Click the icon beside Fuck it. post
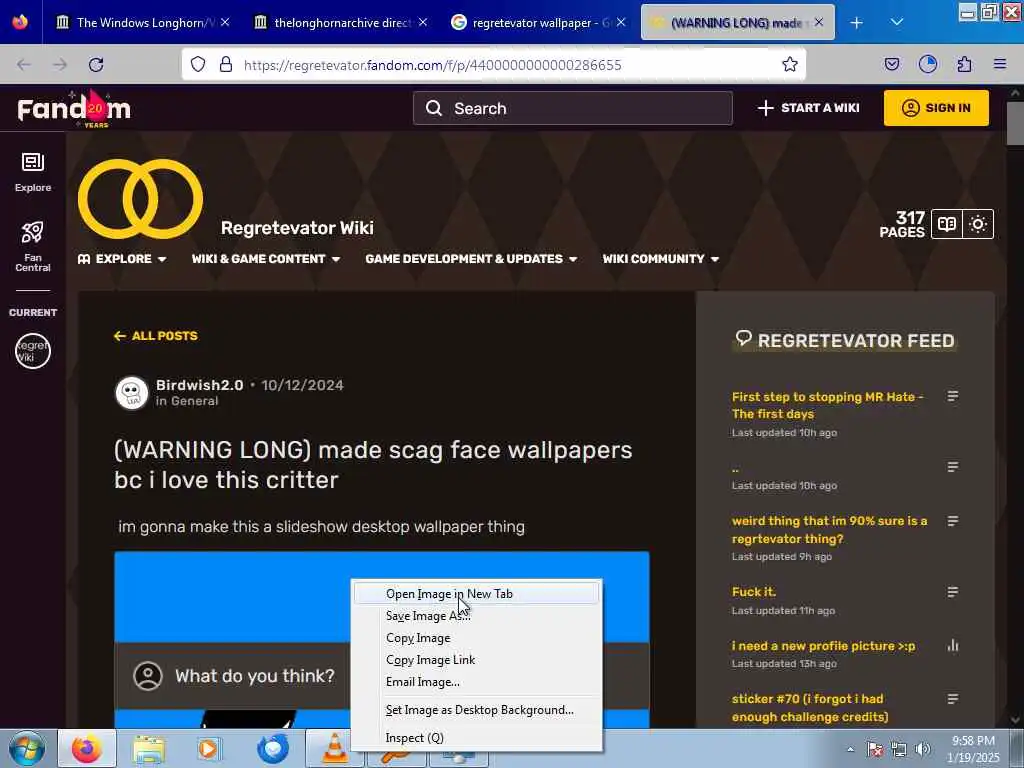This screenshot has width=1024, height=768. pyautogui.click(x=953, y=592)
